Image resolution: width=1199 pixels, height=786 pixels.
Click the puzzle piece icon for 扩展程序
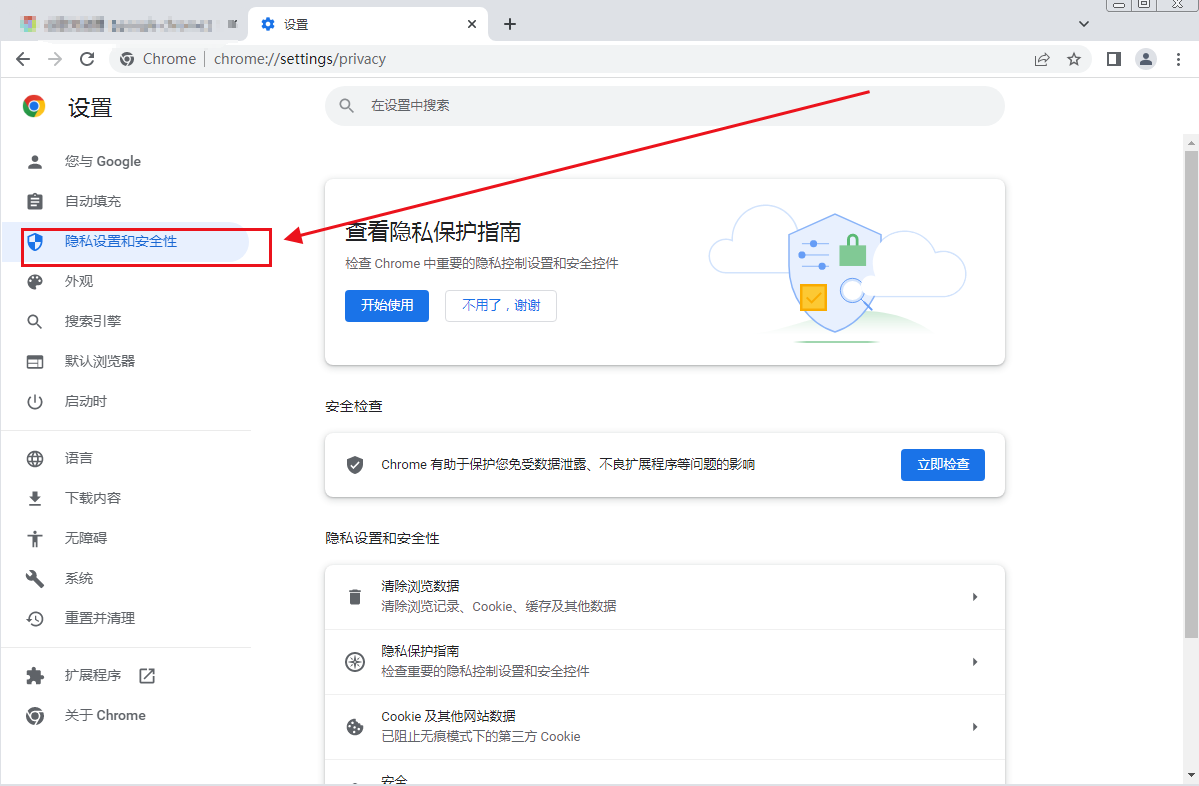click(35, 675)
